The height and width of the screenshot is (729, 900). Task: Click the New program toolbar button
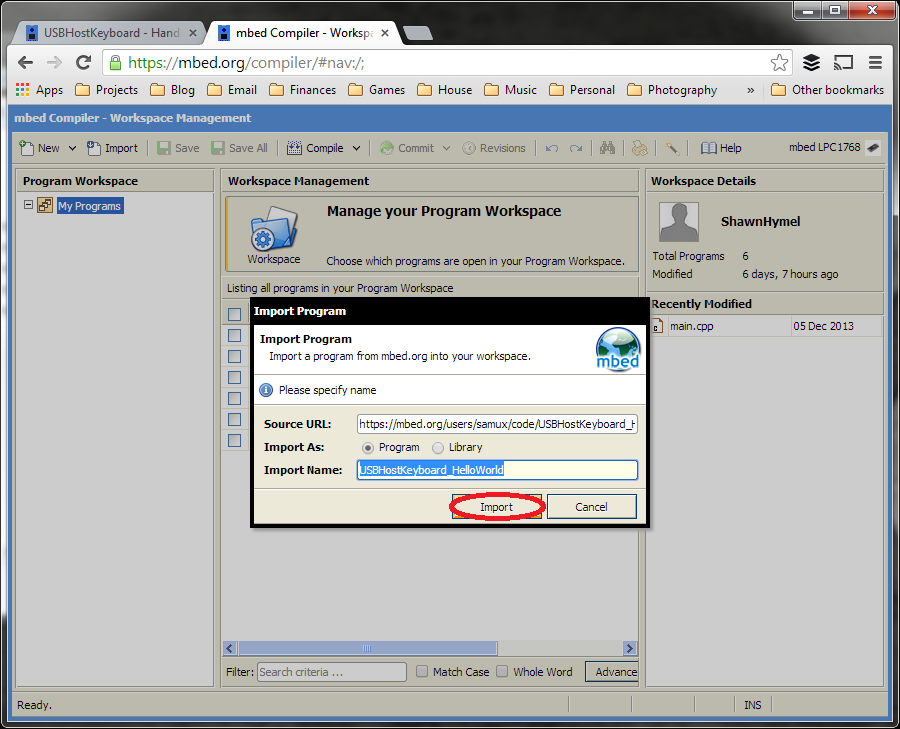click(39, 148)
